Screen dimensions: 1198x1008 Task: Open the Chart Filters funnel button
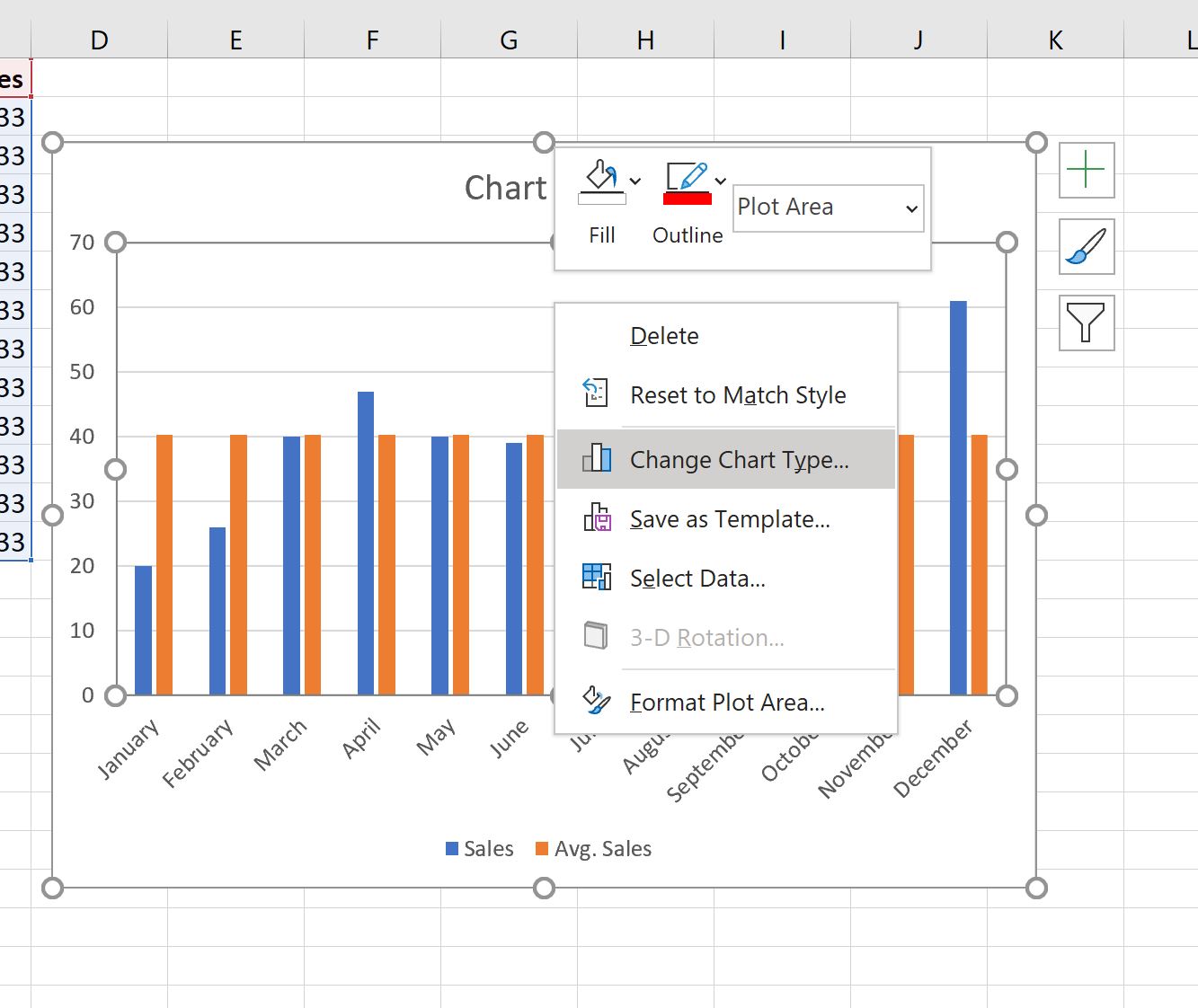pyautogui.click(x=1087, y=323)
